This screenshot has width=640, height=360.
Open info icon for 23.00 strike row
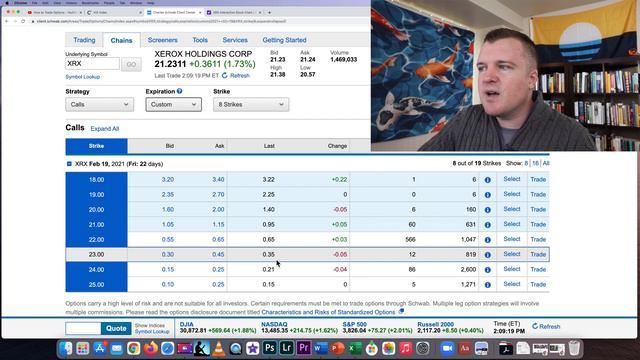pos(487,255)
